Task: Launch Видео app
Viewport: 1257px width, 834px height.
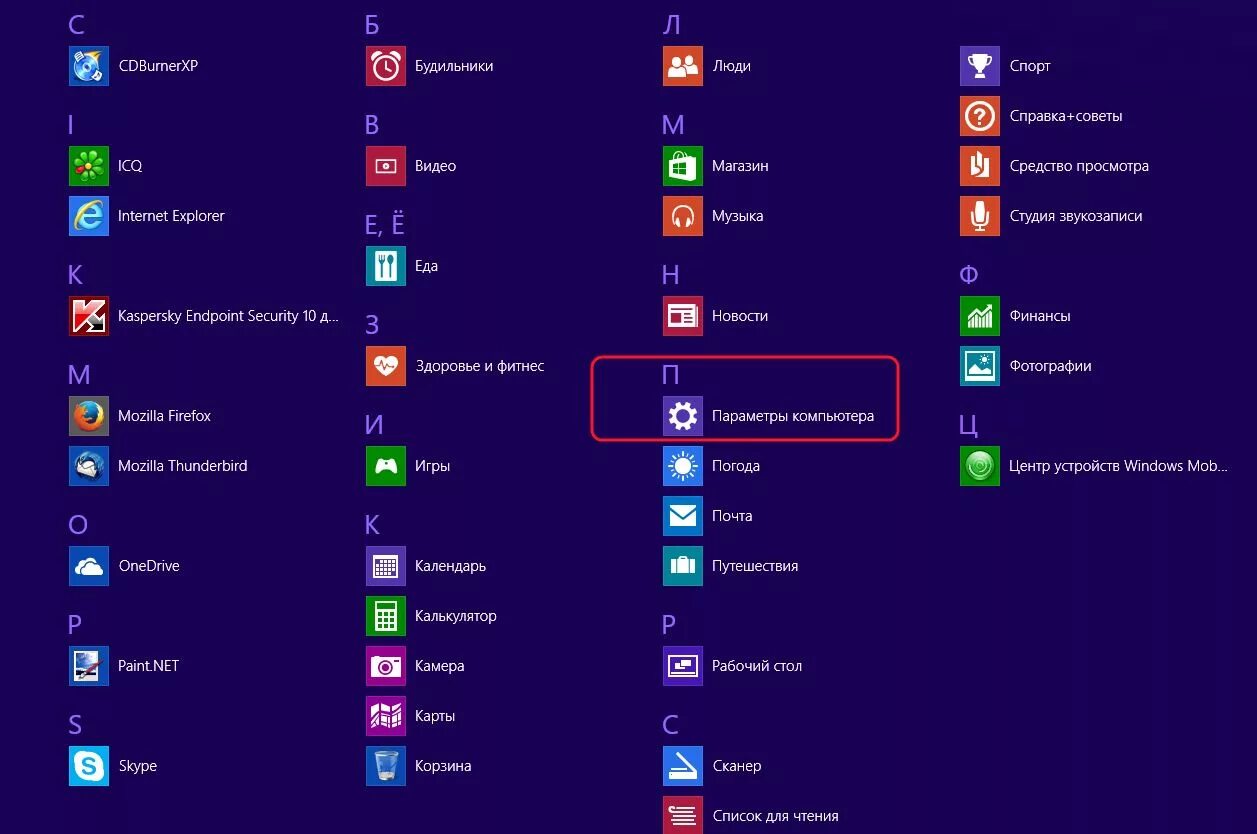Action: tap(386, 166)
